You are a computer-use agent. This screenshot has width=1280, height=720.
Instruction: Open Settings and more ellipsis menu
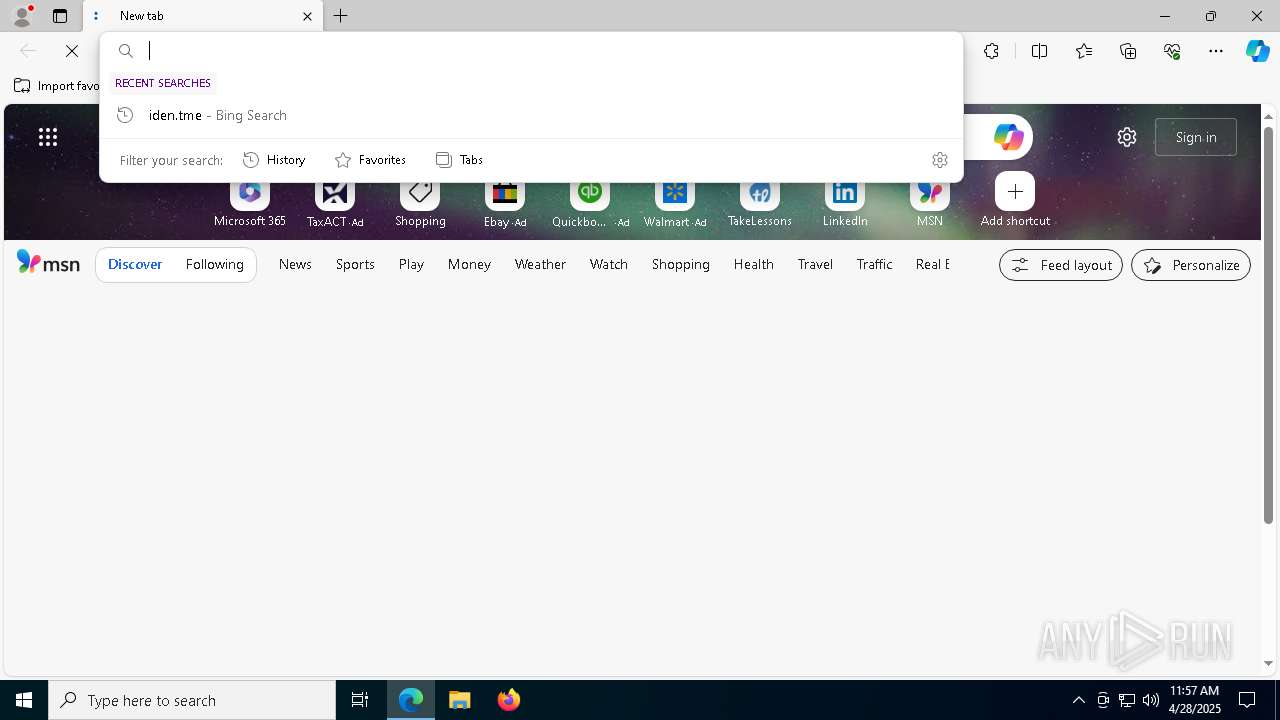1216,51
